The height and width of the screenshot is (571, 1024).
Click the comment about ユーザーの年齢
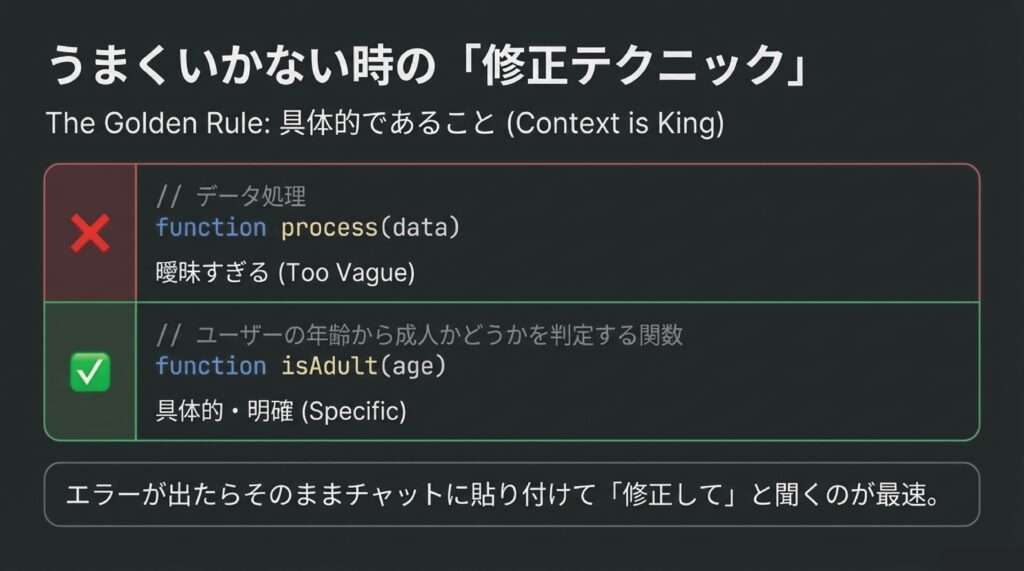point(420,335)
